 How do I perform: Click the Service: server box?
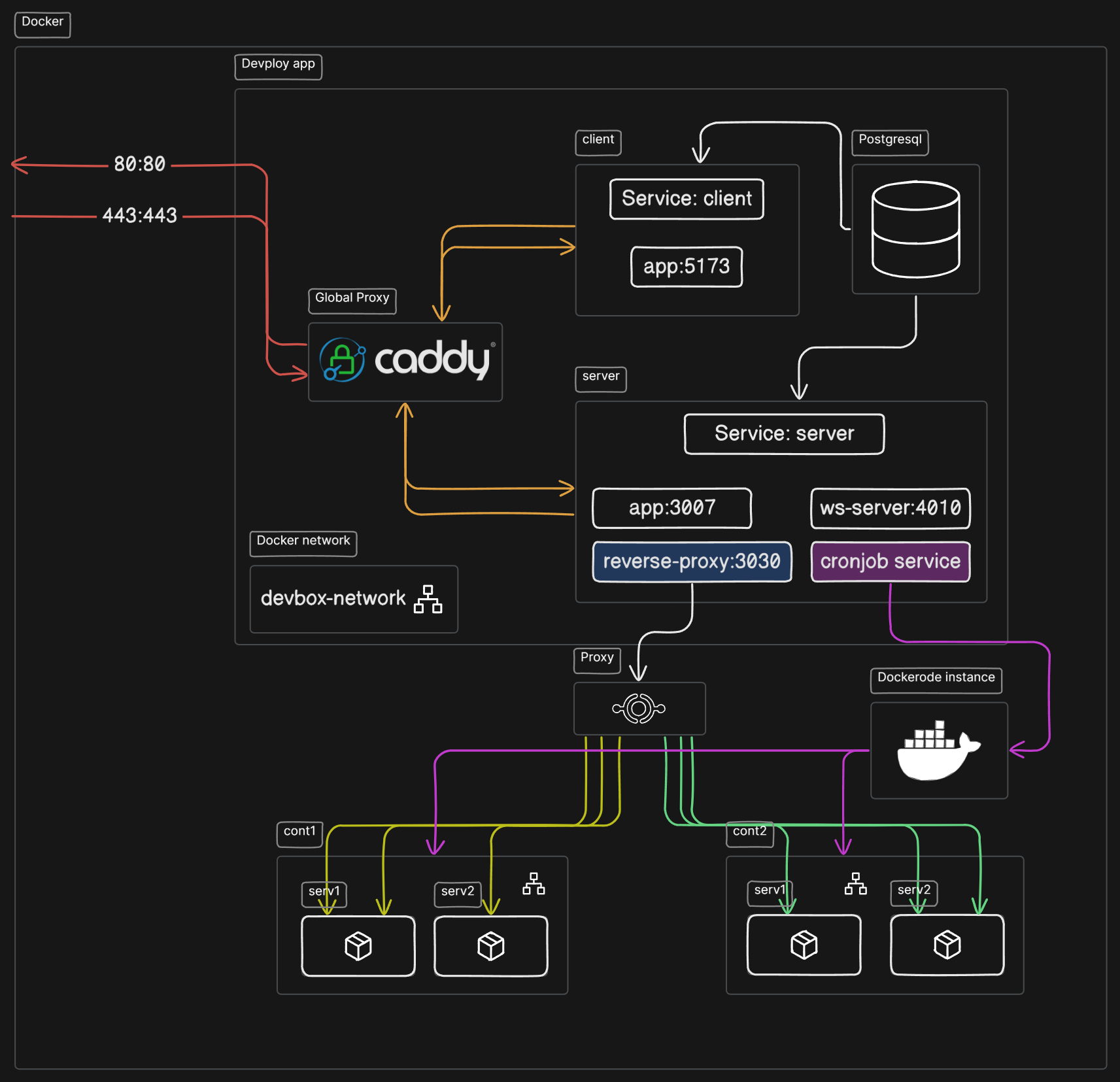785,433
